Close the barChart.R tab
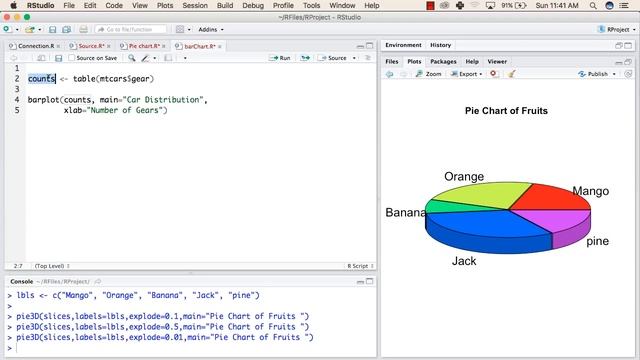This screenshot has height=360, width=640. click(x=220, y=47)
